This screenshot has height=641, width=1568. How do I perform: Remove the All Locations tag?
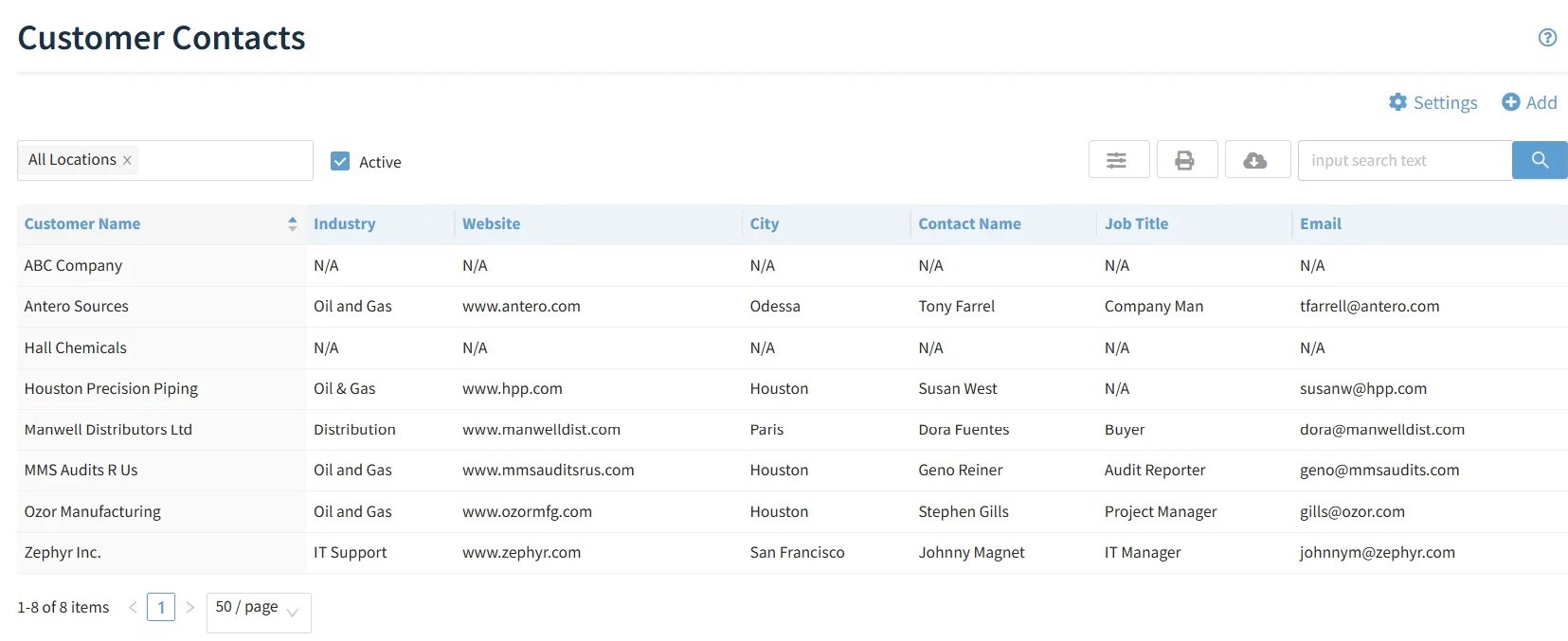coord(127,161)
